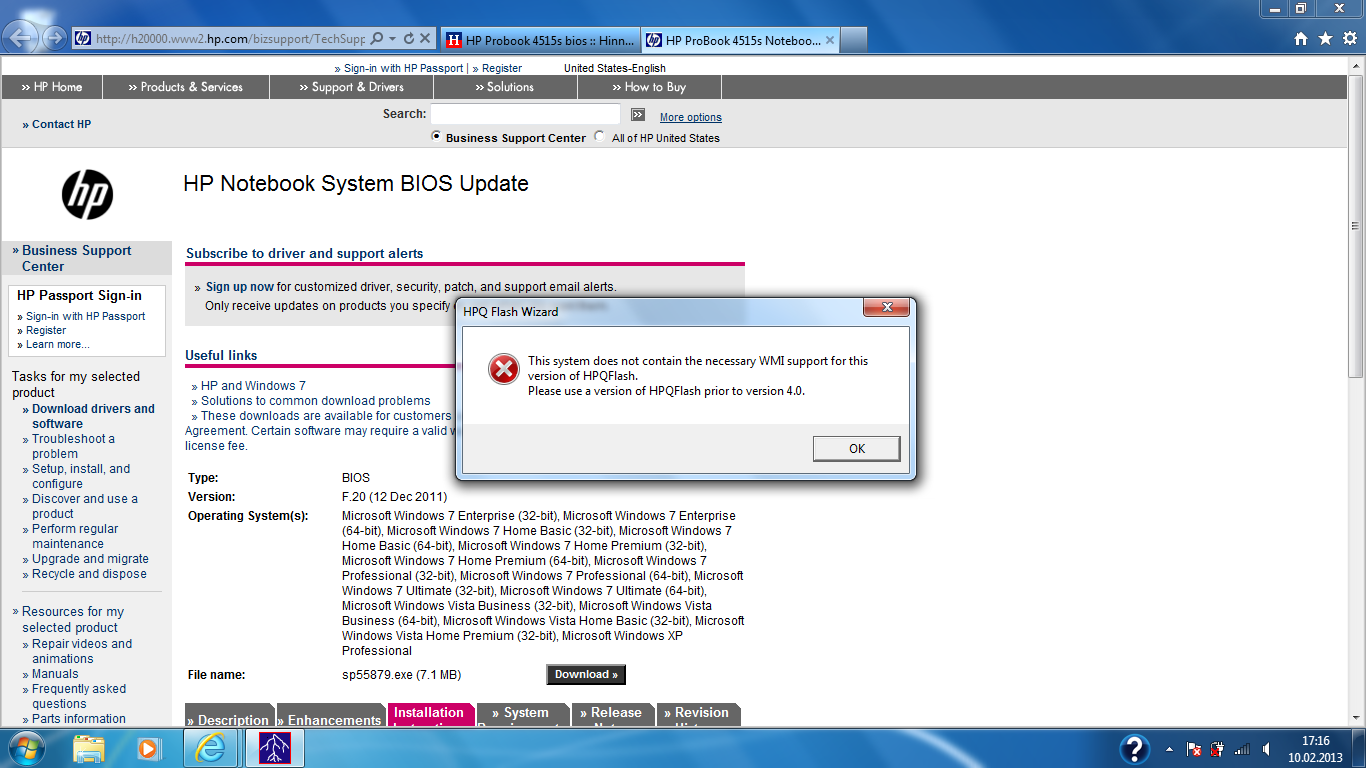This screenshot has width=1366, height=768.
Task: Open Solutions to common download problems link
Action: click(316, 401)
